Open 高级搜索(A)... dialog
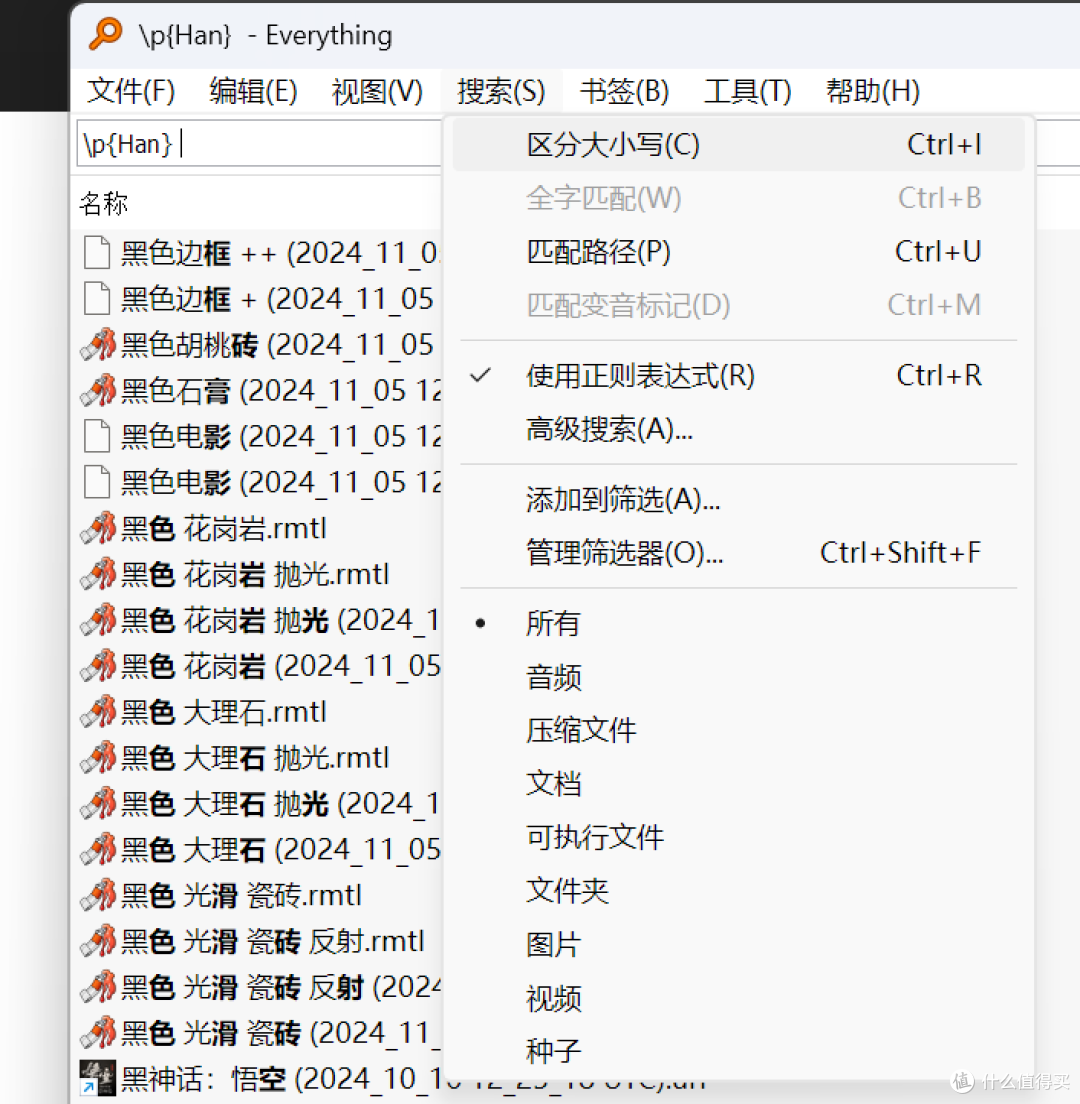 click(739, 429)
